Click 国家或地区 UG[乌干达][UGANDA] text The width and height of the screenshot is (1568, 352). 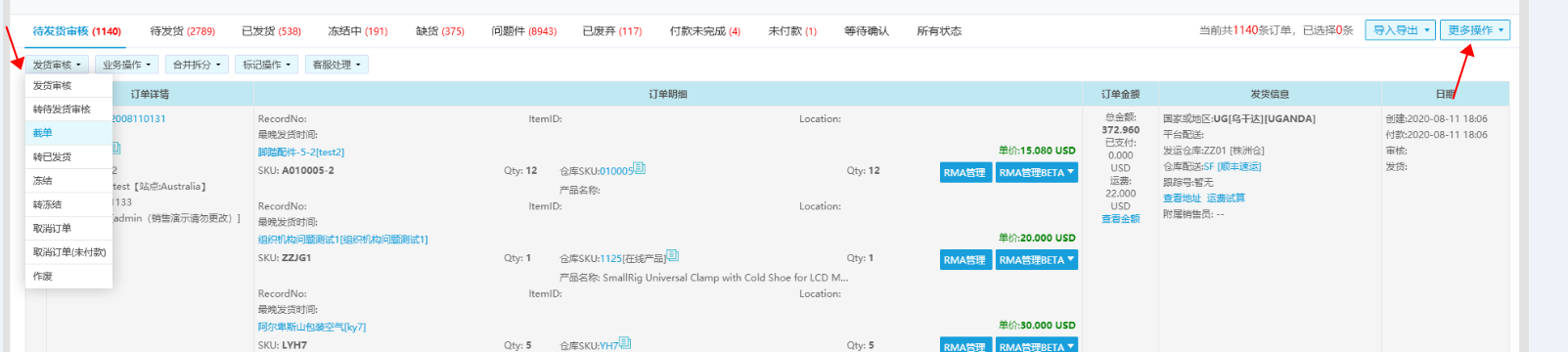1239,119
